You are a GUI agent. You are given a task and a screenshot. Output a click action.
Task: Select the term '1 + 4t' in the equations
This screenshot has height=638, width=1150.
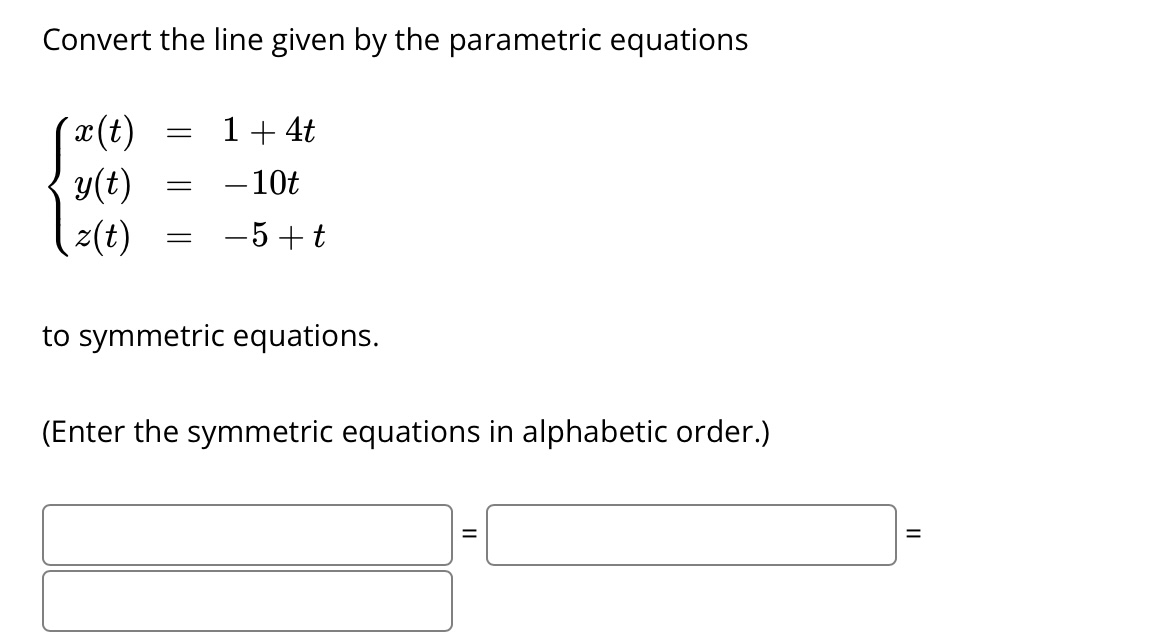(x=266, y=130)
